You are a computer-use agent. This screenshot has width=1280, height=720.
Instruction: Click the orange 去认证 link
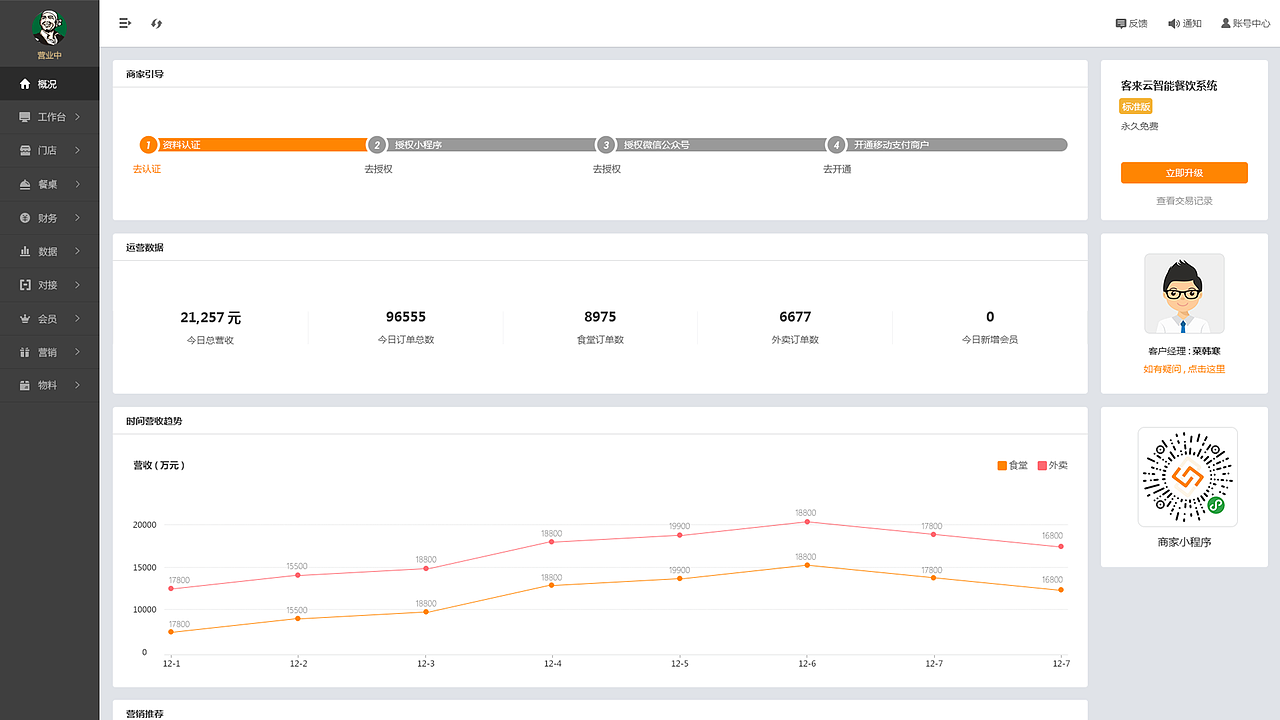[147, 169]
